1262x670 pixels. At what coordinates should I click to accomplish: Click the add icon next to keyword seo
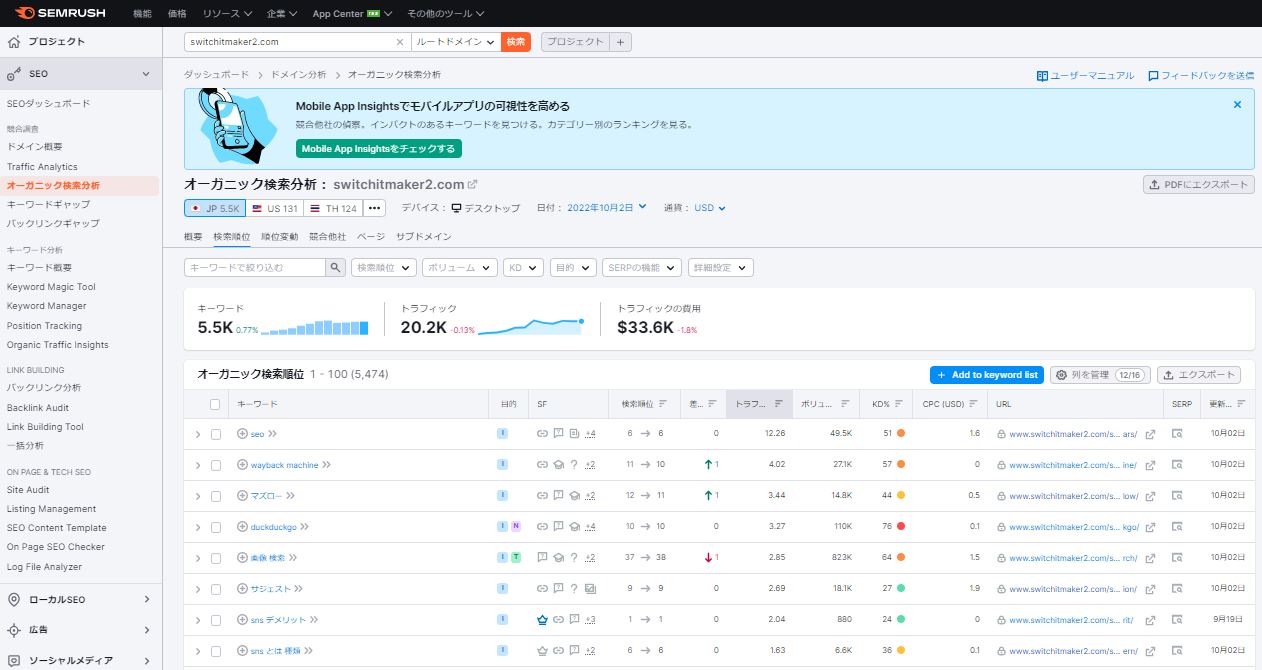[x=242, y=434]
